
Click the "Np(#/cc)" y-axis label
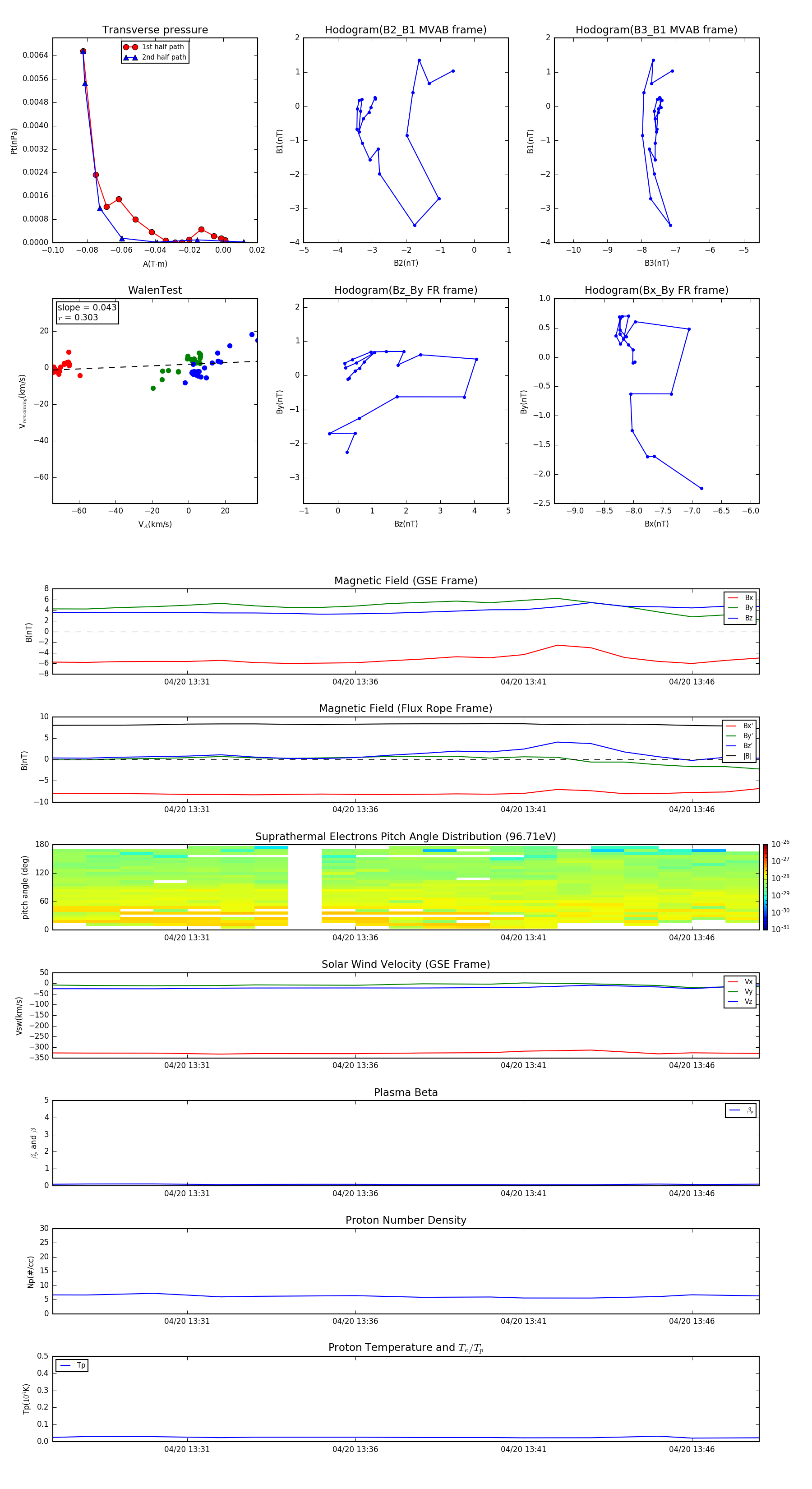pos(31,1272)
